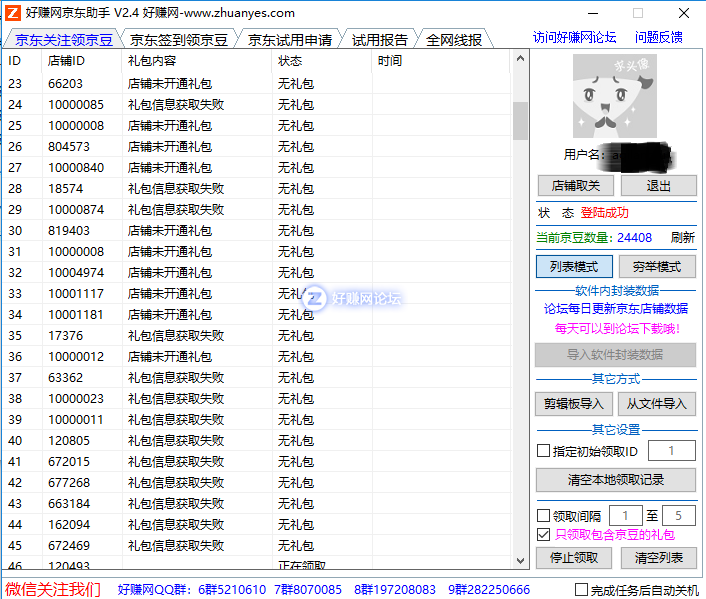Image resolution: width=706 pixels, height=599 pixels.
Task: Select row with shop ID 10000012
Action: click(257, 357)
